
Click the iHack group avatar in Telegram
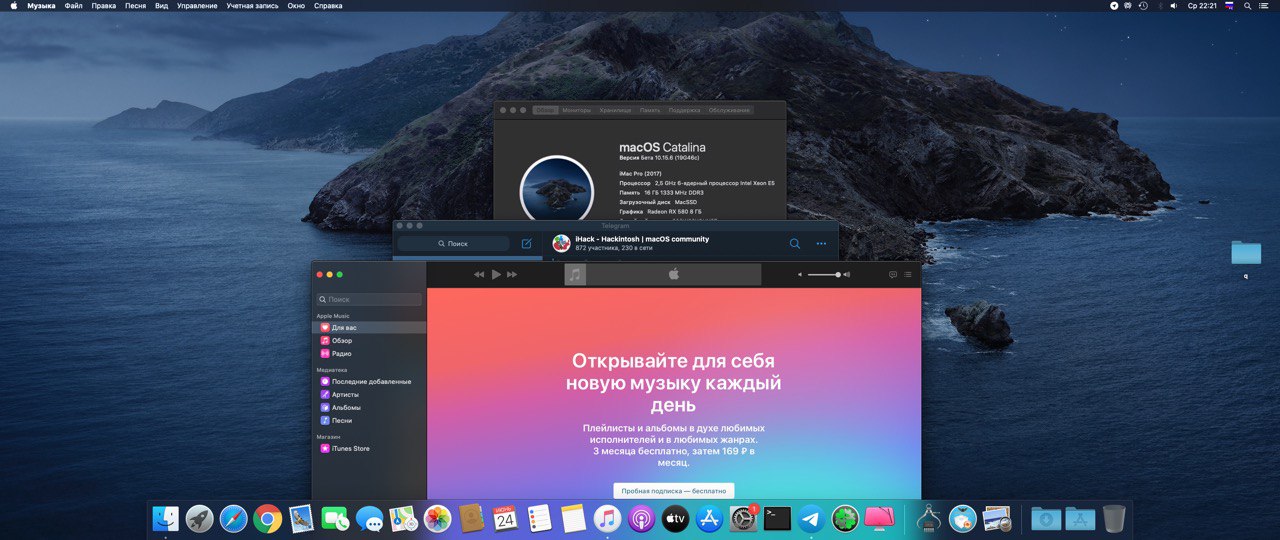coord(561,243)
